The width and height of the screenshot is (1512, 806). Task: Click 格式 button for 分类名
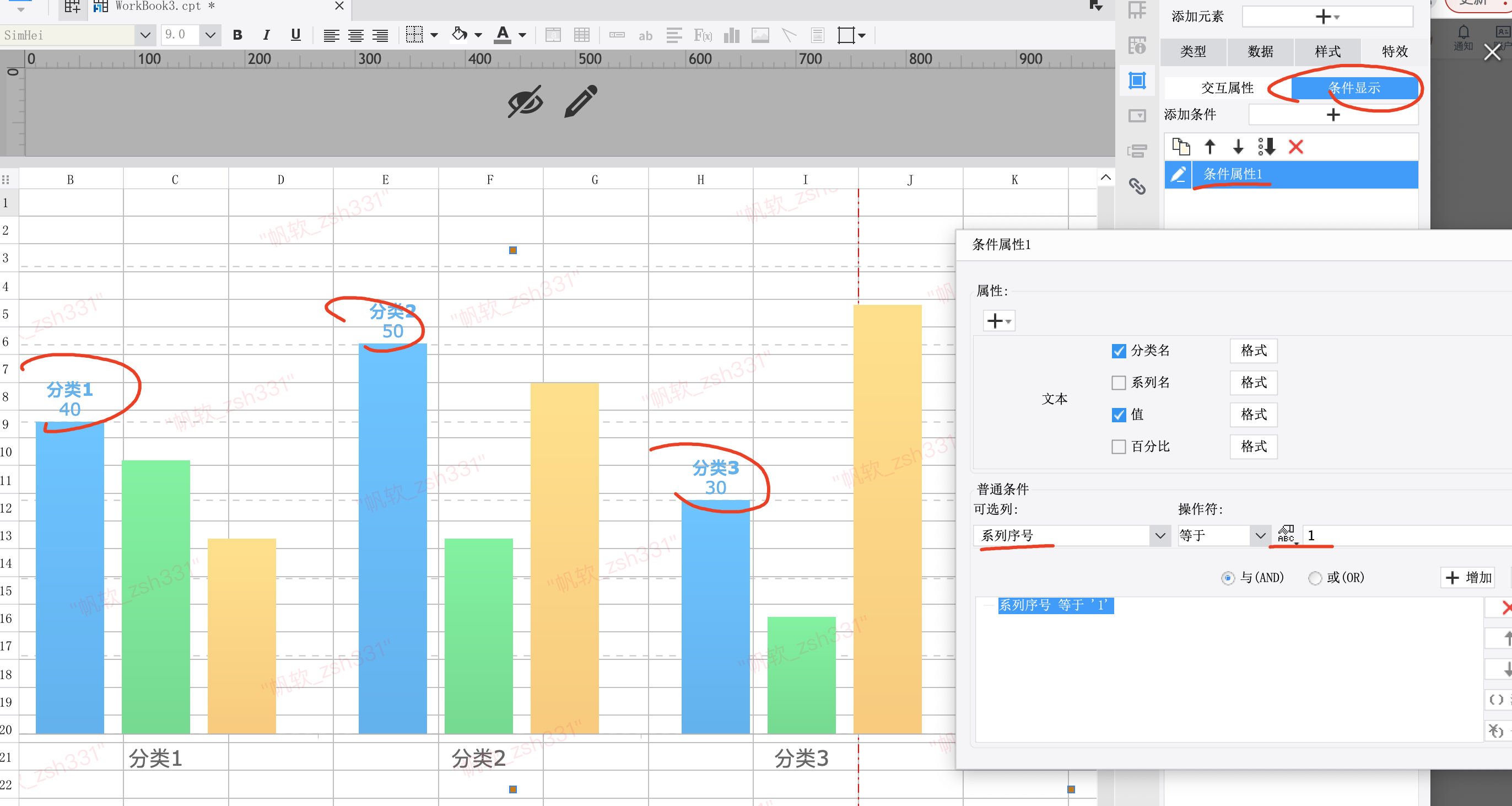point(1253,351)
